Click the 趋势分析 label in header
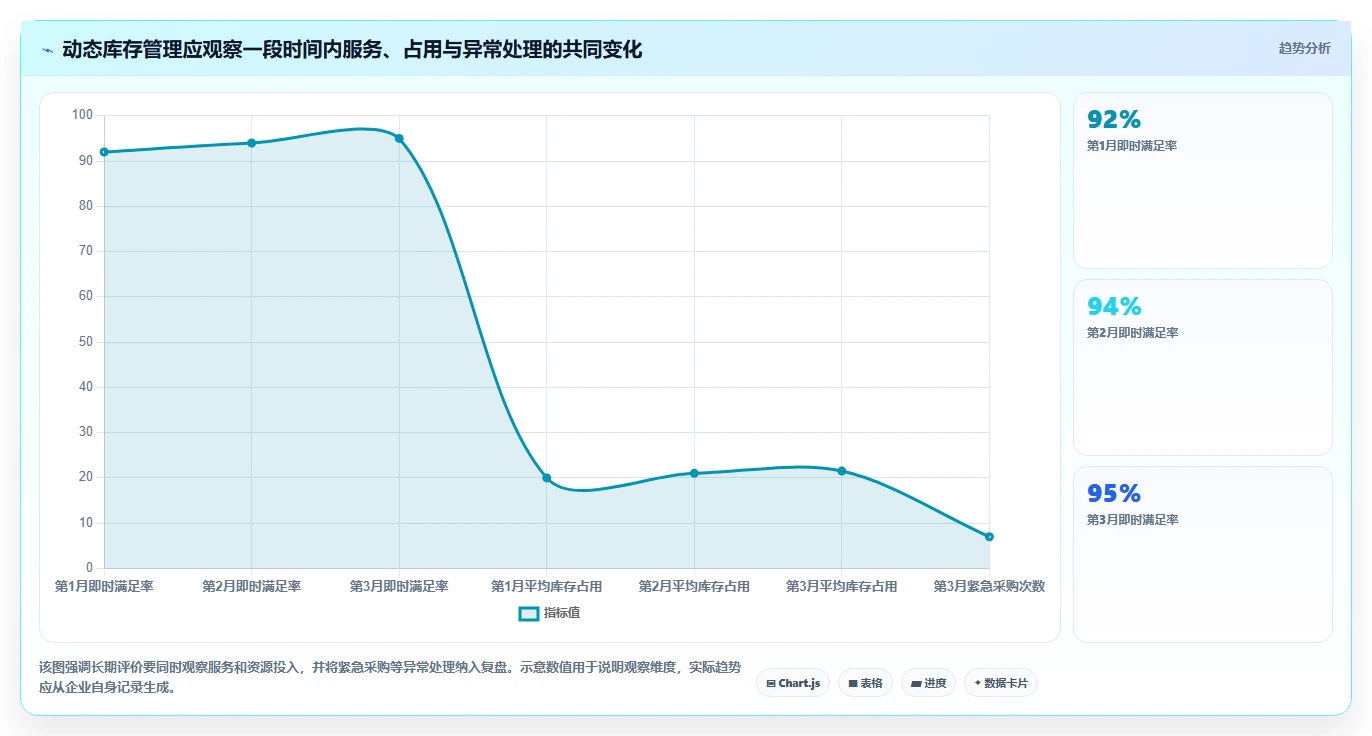1372x736 pixels. (1304, 48)
